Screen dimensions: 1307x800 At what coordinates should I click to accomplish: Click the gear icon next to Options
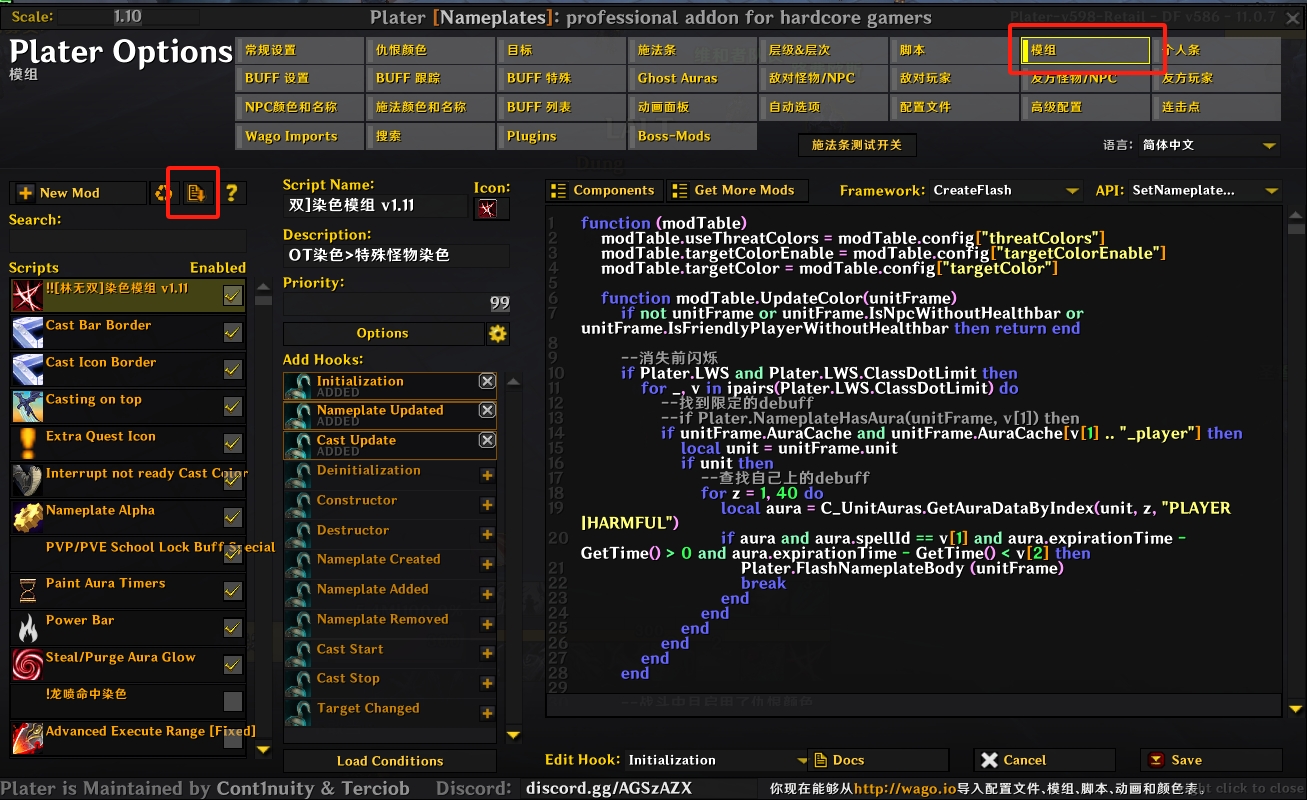pos(497,334)
